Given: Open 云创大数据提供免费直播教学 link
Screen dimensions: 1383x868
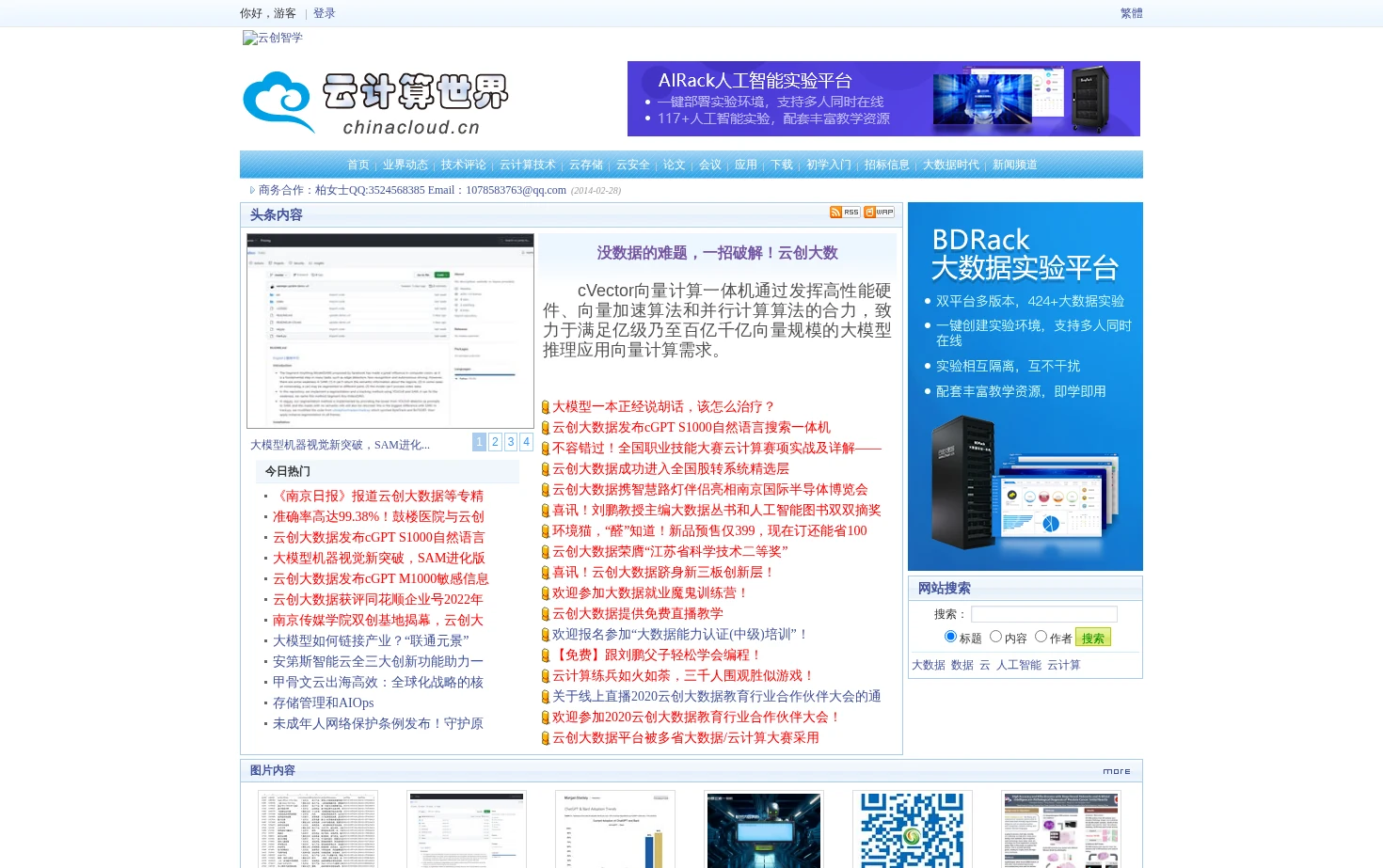Looking at the screenshot, I should pos(638,613).
